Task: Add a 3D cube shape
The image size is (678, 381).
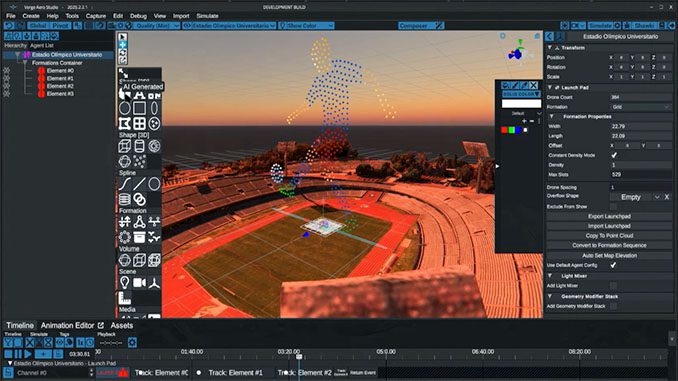Action: tap(125, 146)
